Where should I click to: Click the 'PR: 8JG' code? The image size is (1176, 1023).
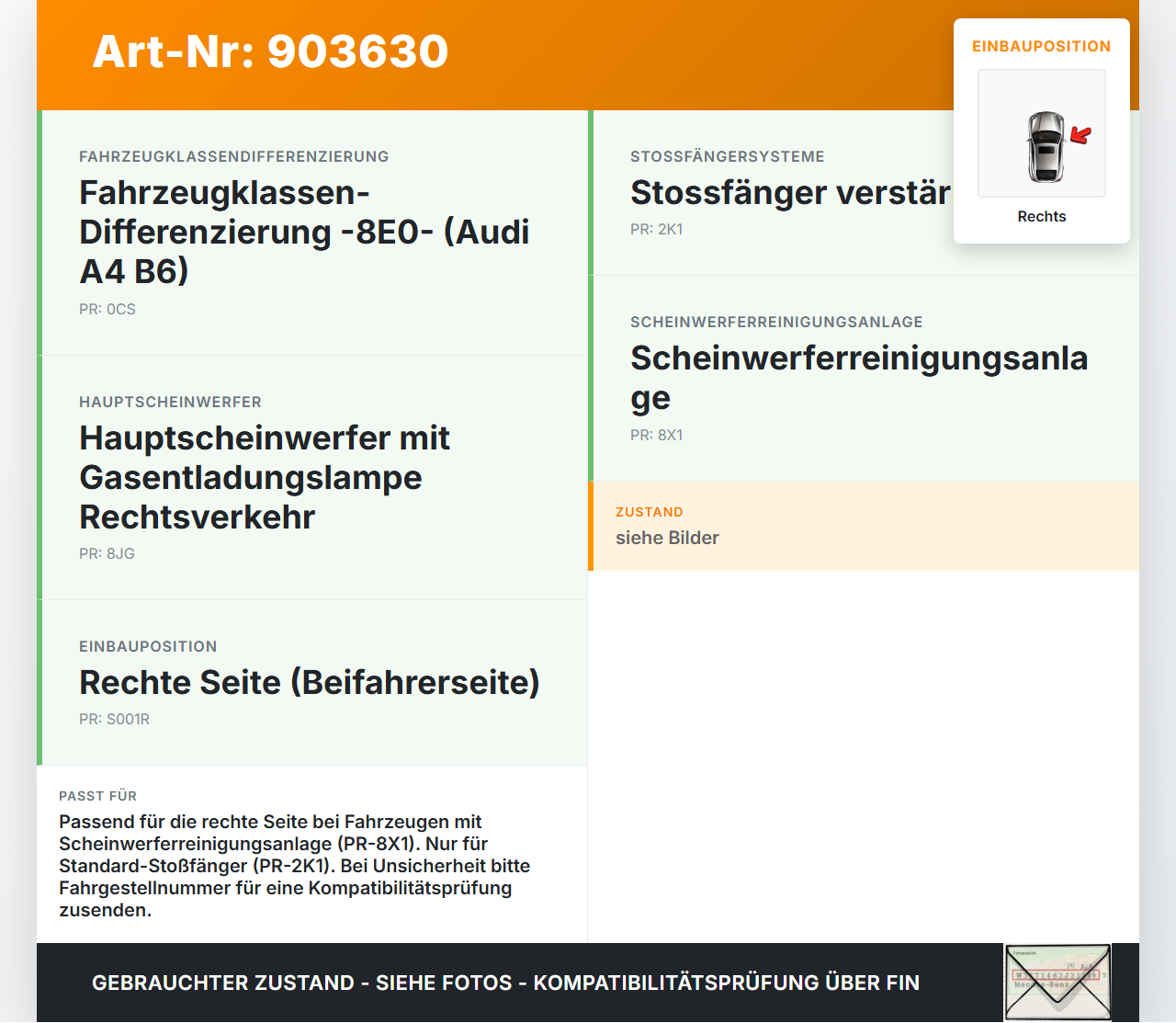(107, 553)
